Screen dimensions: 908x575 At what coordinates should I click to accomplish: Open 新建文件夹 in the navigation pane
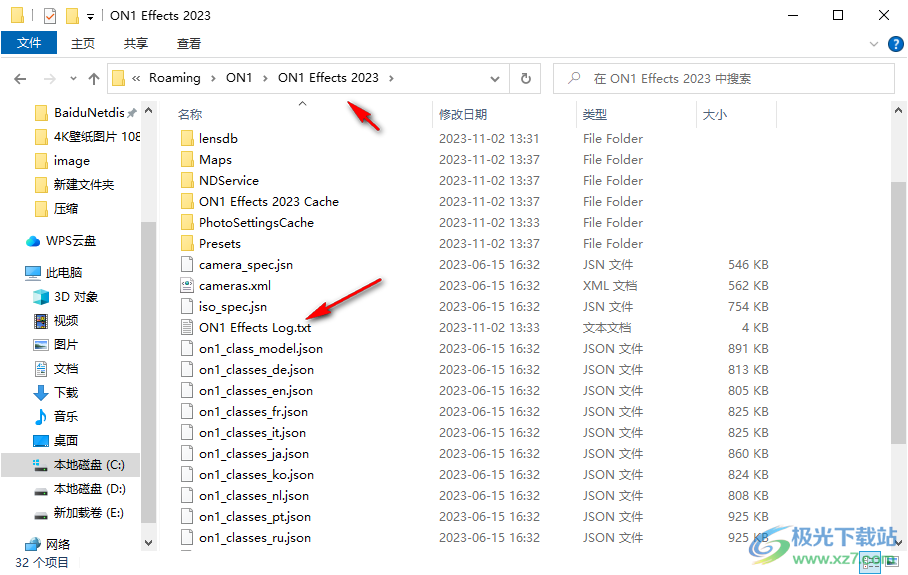[x=84, y=185]
